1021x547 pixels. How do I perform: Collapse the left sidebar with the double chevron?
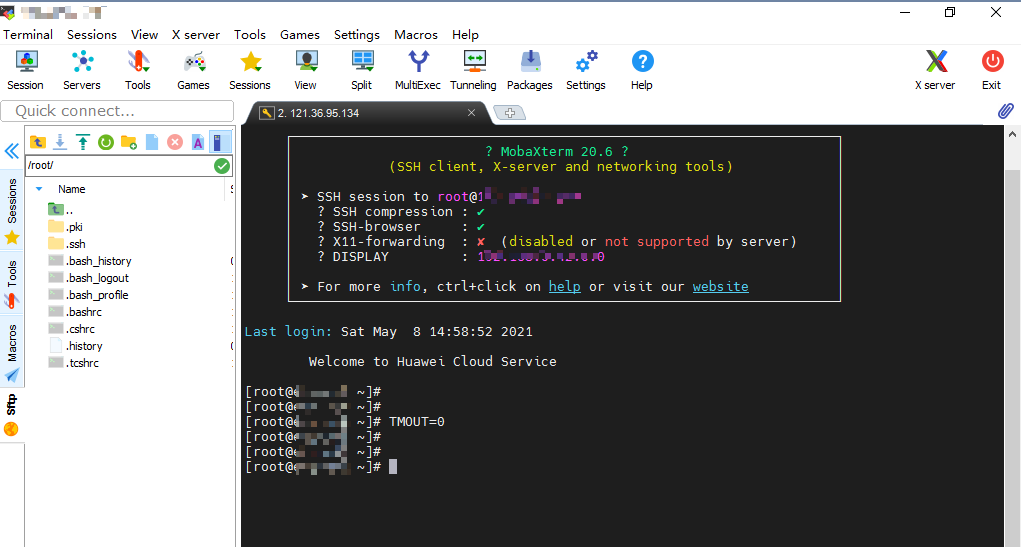(11, 151)
